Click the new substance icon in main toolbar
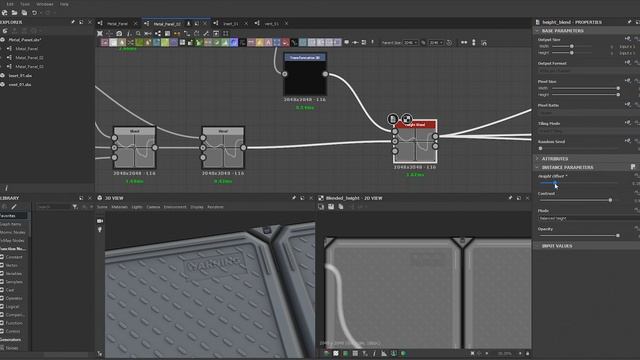Image resolution: width=640 pixels, height=360 pixels. tap(5, 13)
